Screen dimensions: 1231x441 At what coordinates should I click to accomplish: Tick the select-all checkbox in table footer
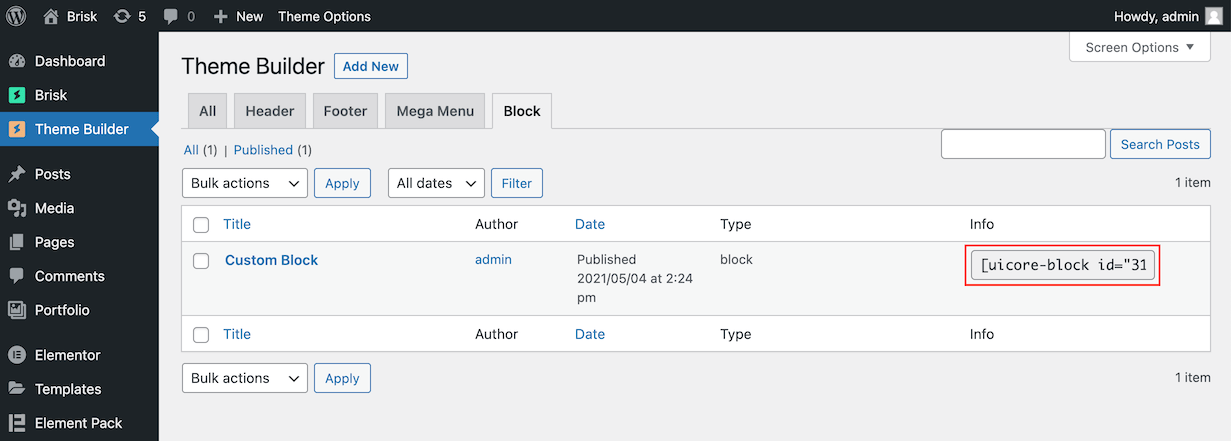[201, 335]
